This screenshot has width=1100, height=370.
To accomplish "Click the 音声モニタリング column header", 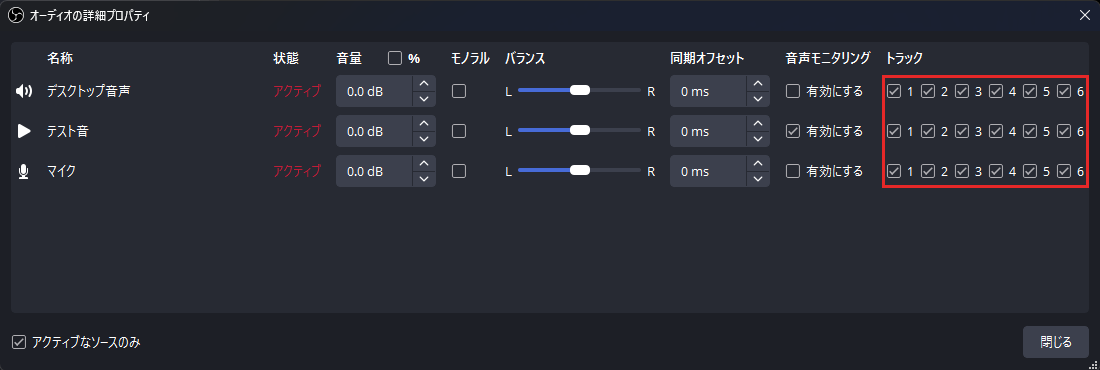I will 828,58.
